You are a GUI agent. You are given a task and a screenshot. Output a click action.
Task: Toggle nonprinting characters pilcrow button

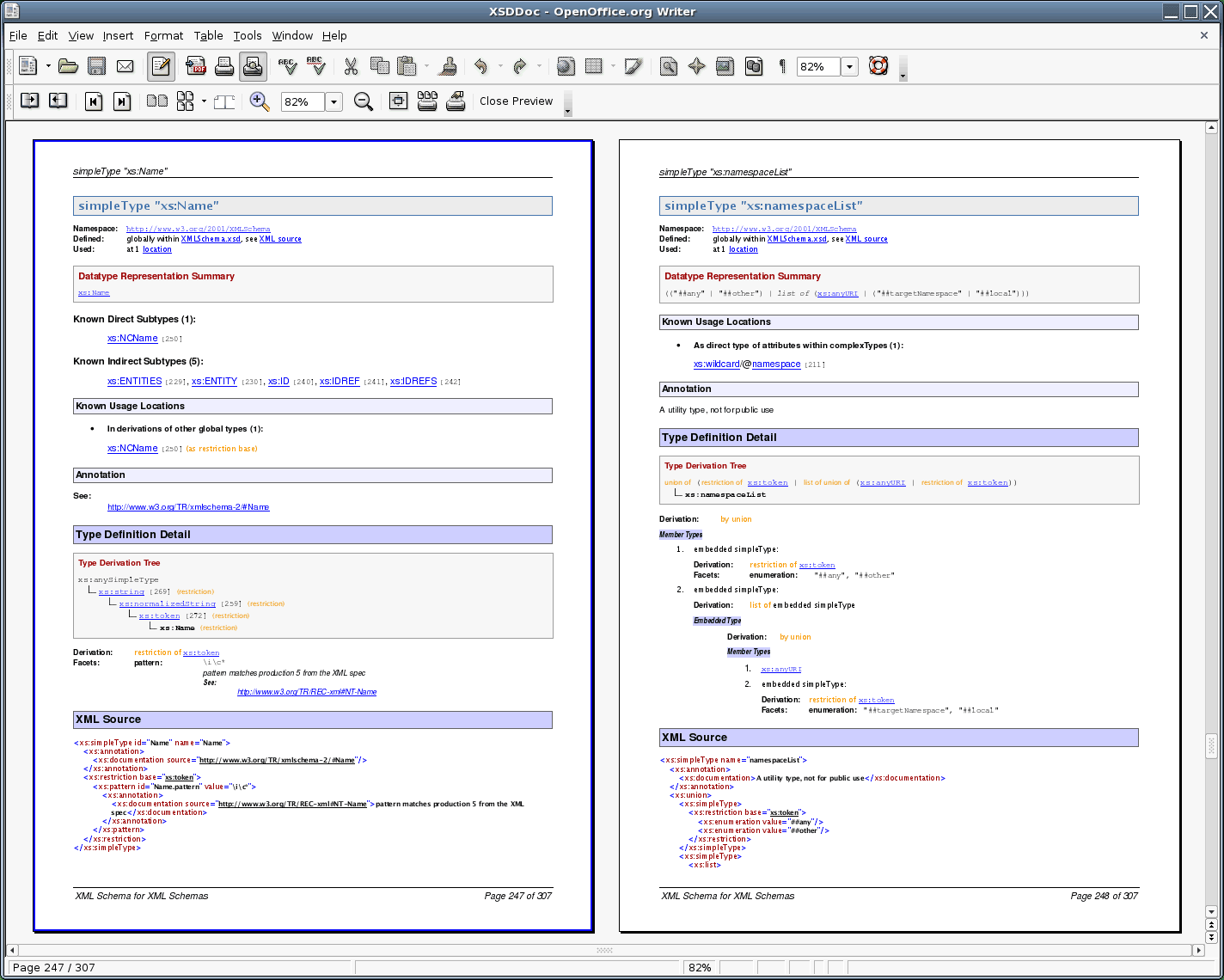pos(782,66)
